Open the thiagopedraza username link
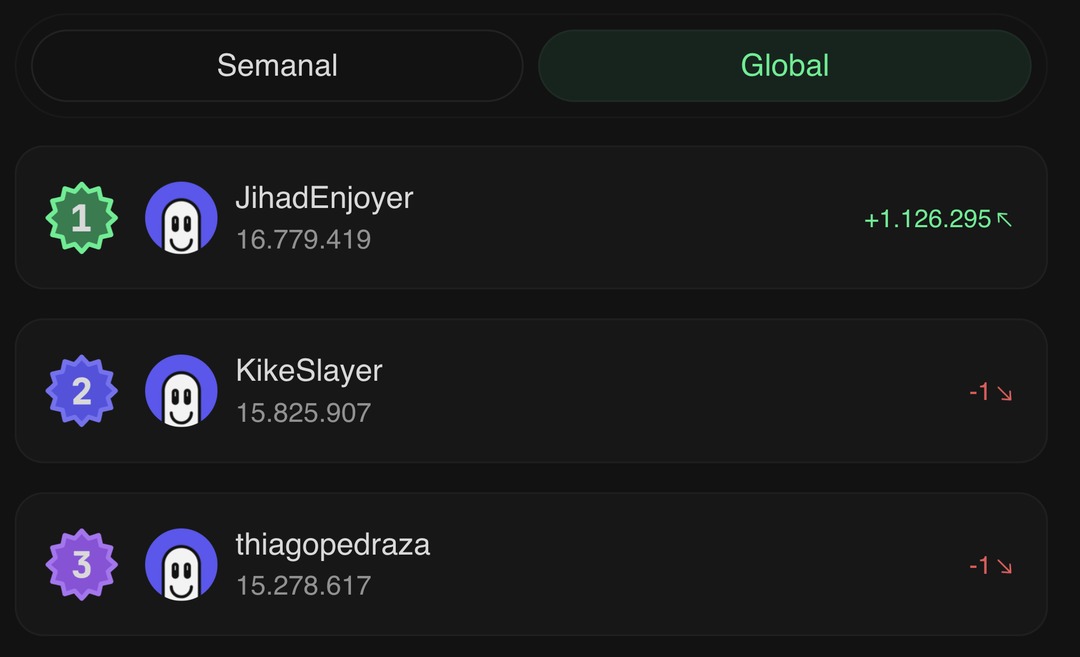Screen dimensions: 1080x657 coord(333,545)
